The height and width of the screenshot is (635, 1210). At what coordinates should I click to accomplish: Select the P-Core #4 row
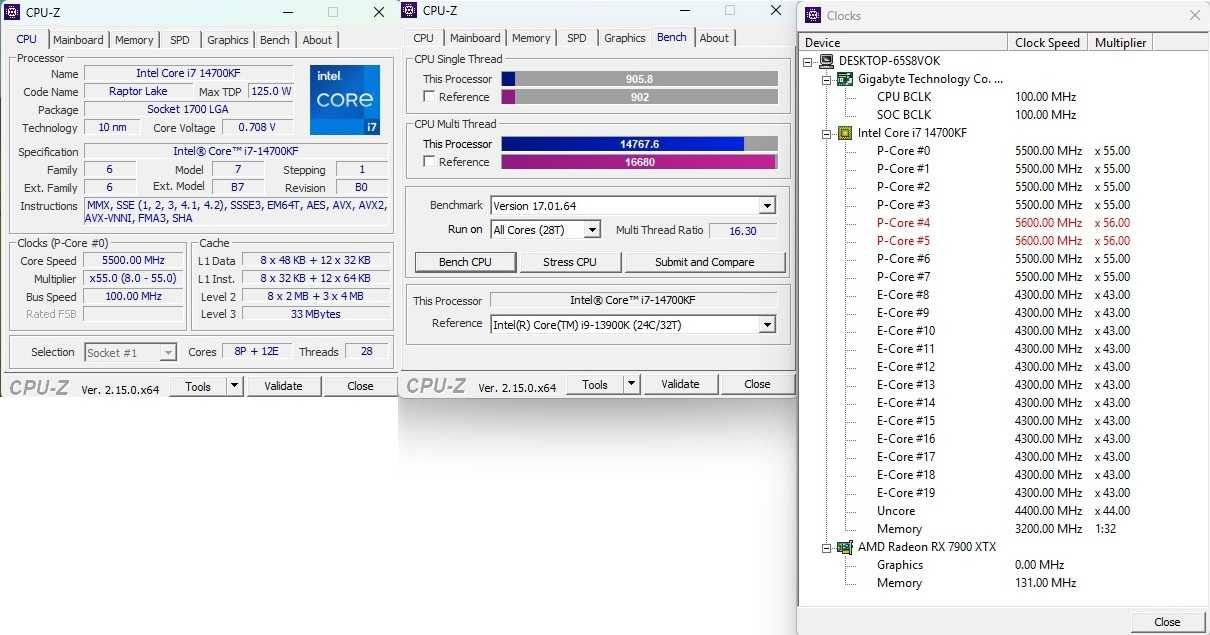(x=1003, y=223)
